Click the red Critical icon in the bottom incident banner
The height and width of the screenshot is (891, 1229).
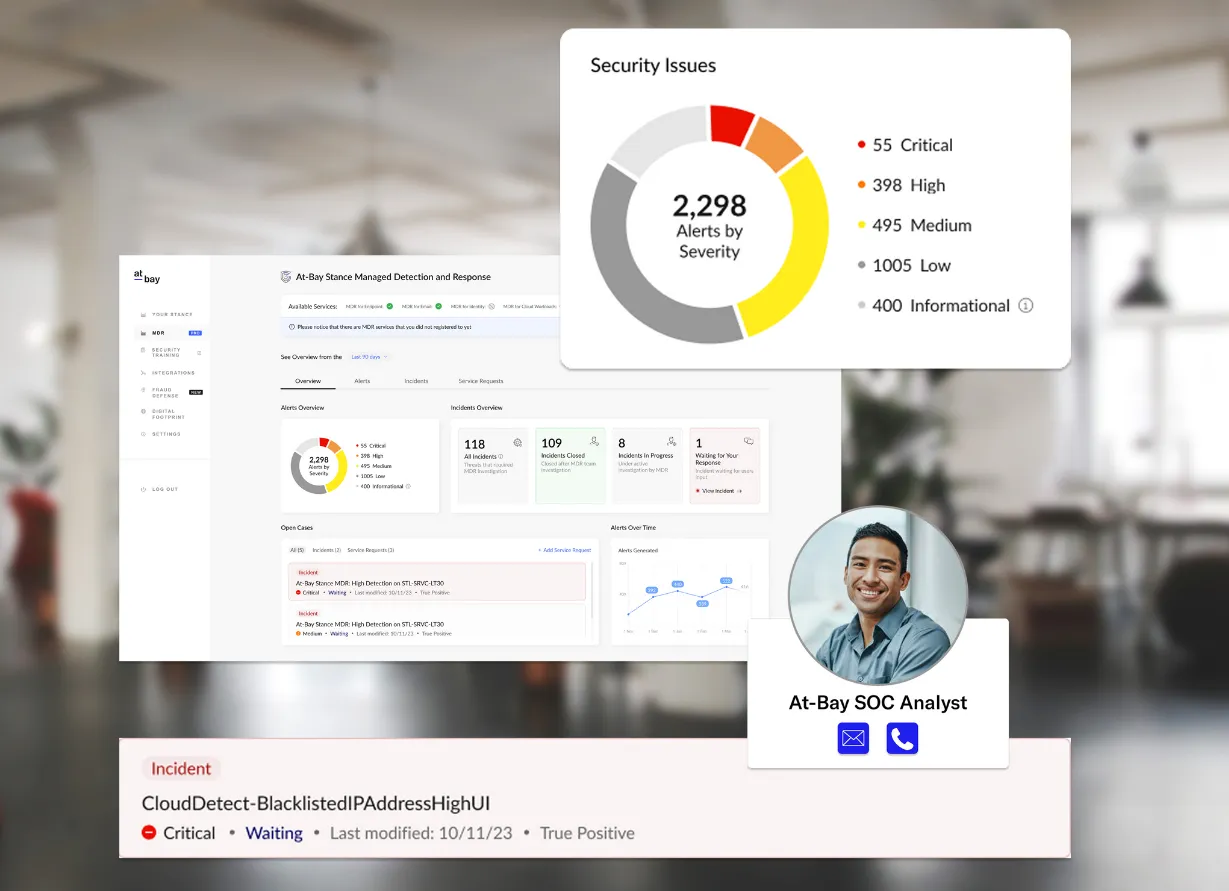(149, 832)
